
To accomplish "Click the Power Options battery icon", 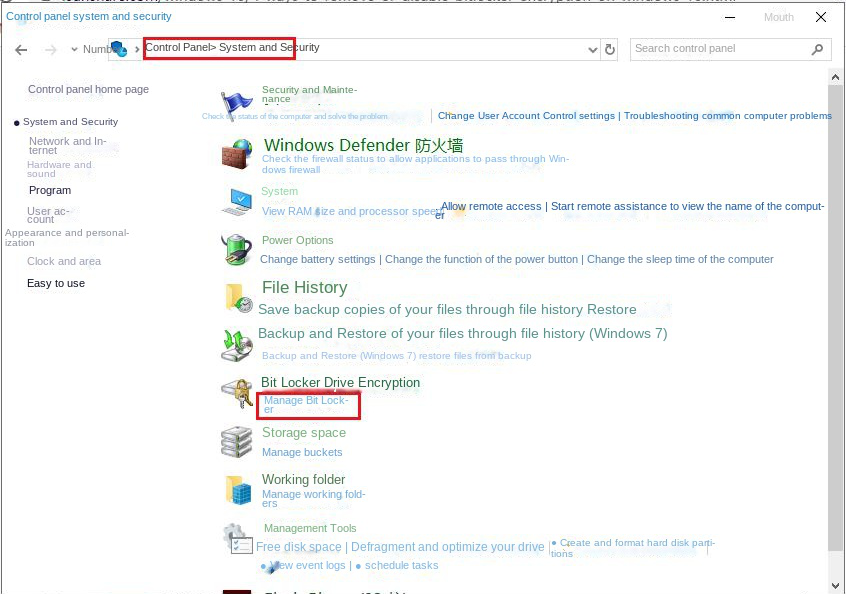I will tap(236, 249).
